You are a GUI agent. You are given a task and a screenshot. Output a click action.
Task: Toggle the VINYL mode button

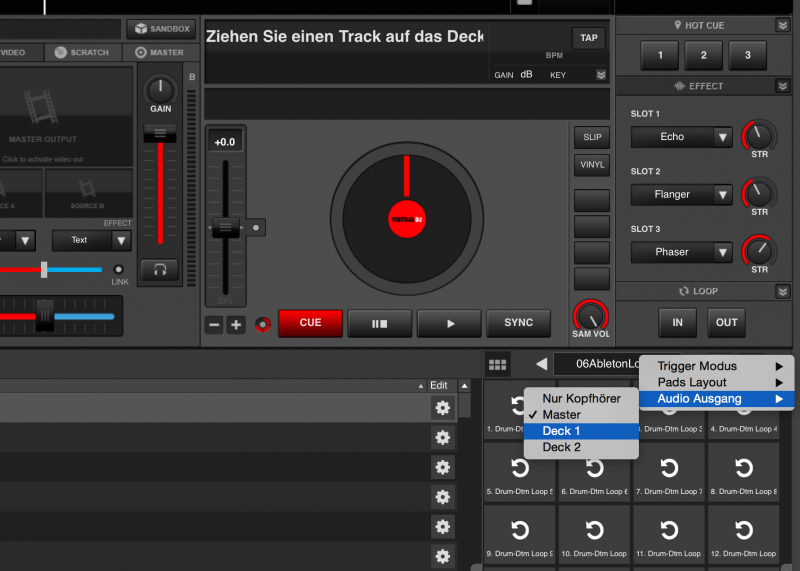click(x=591, y=165)
